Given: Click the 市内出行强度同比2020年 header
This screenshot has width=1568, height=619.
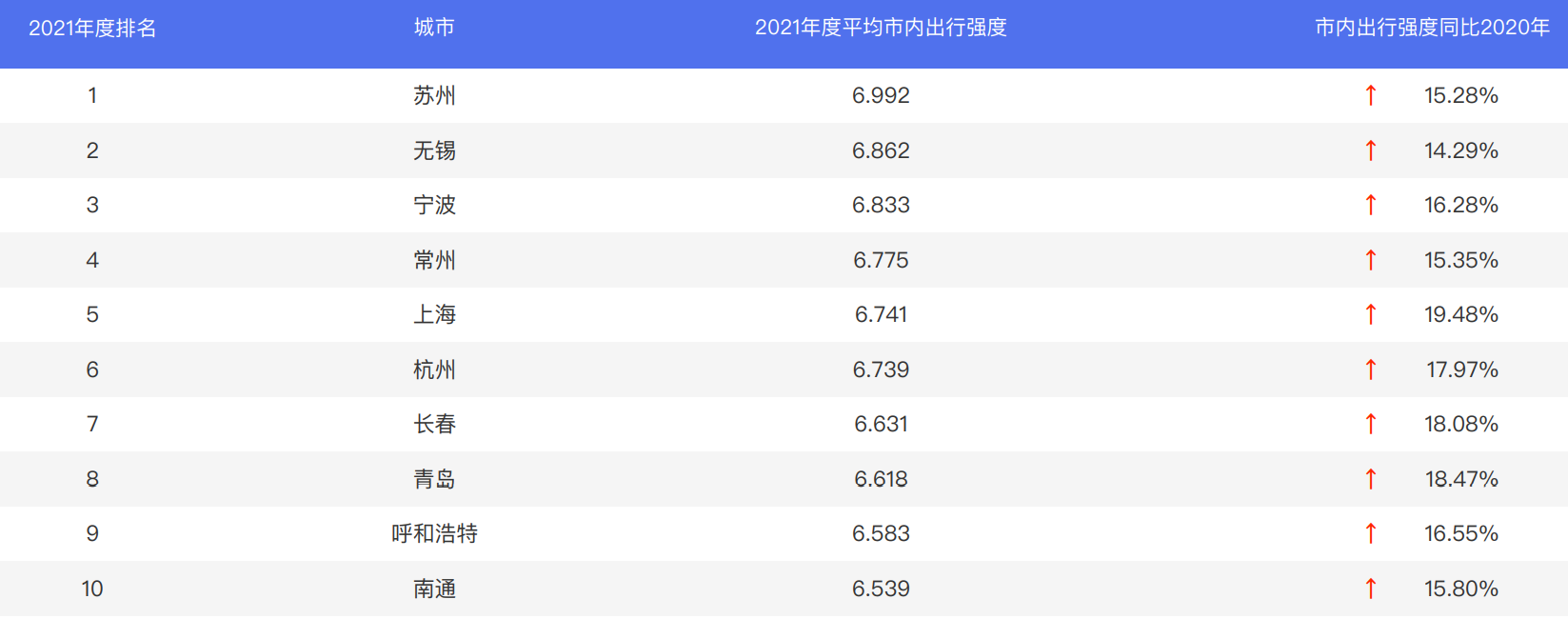Looking at the screenshot, I should (x=1432, y=28).
